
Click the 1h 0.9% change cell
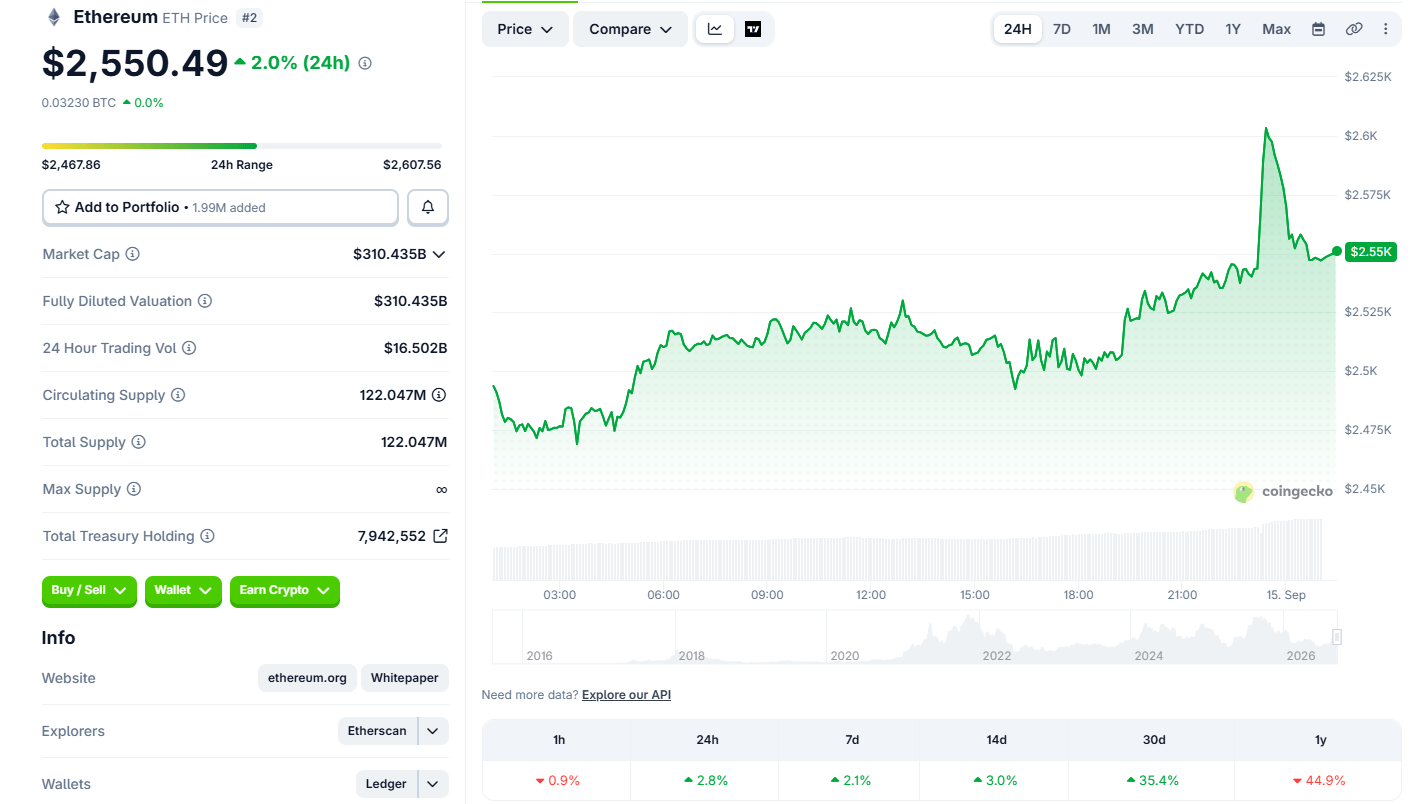[x=558, y=780]
